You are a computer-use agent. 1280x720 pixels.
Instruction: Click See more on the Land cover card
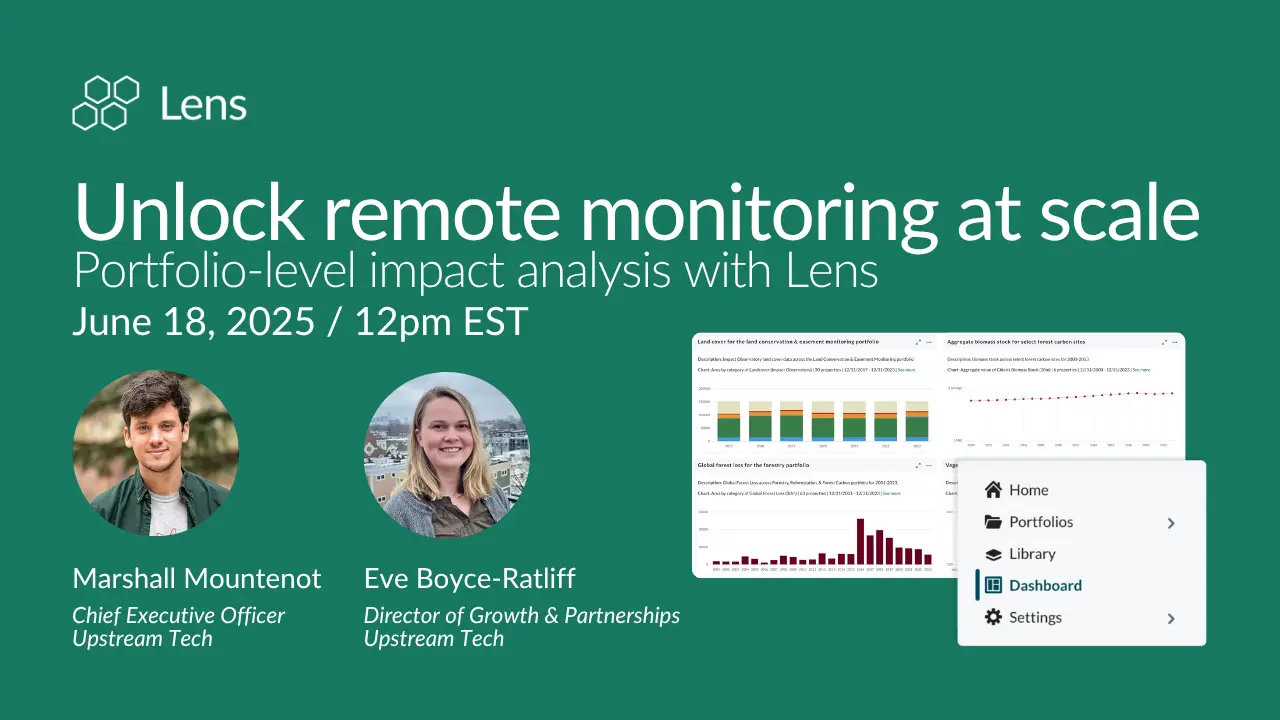coord(906,370)
